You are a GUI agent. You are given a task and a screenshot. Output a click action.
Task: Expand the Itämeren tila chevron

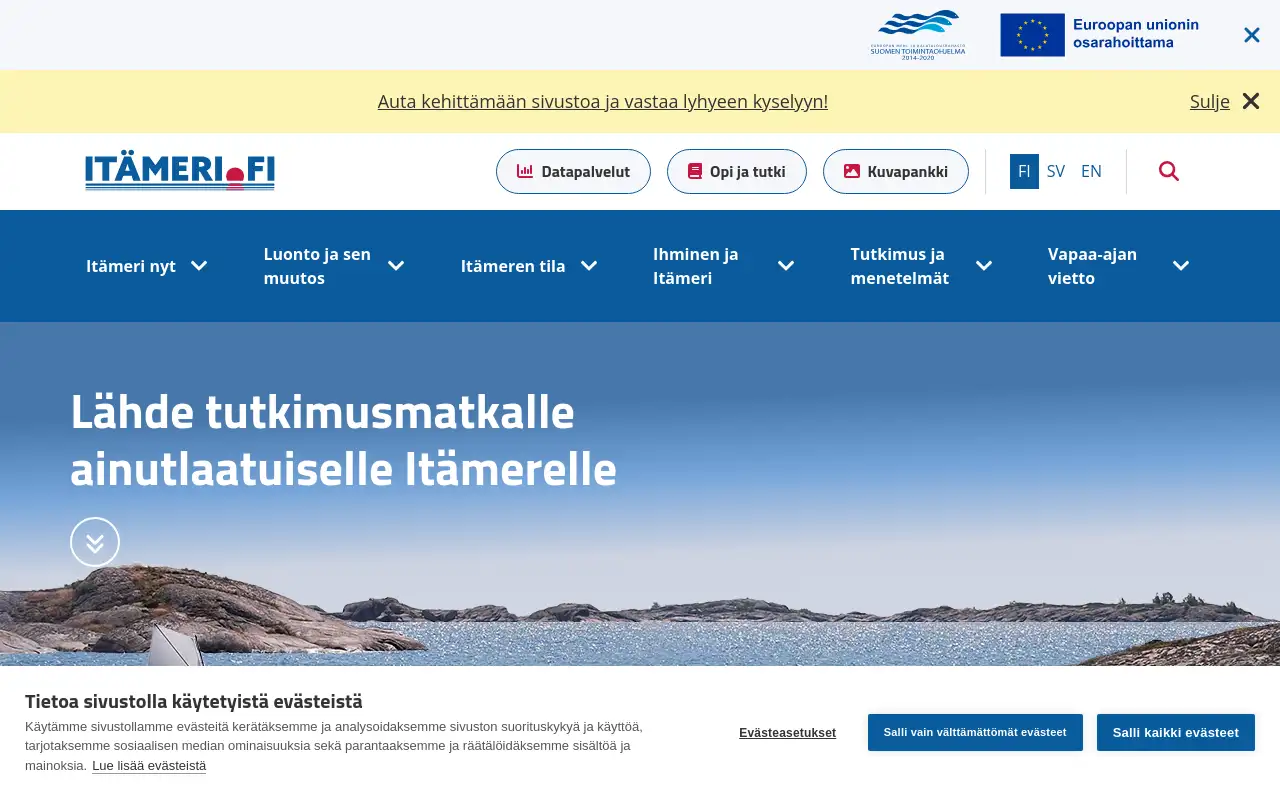coord(589,266)
